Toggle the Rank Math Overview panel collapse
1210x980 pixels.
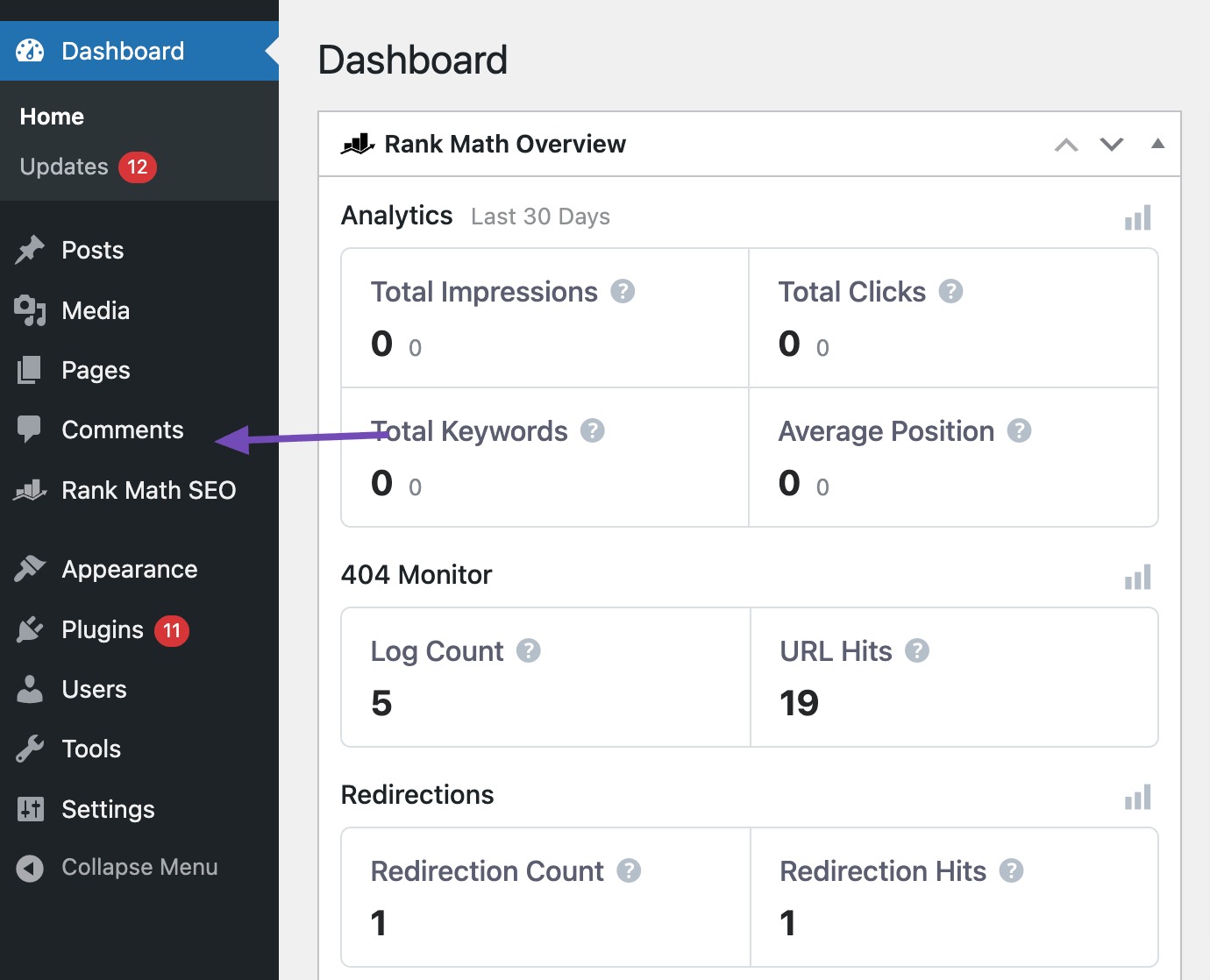point(1157,144)
